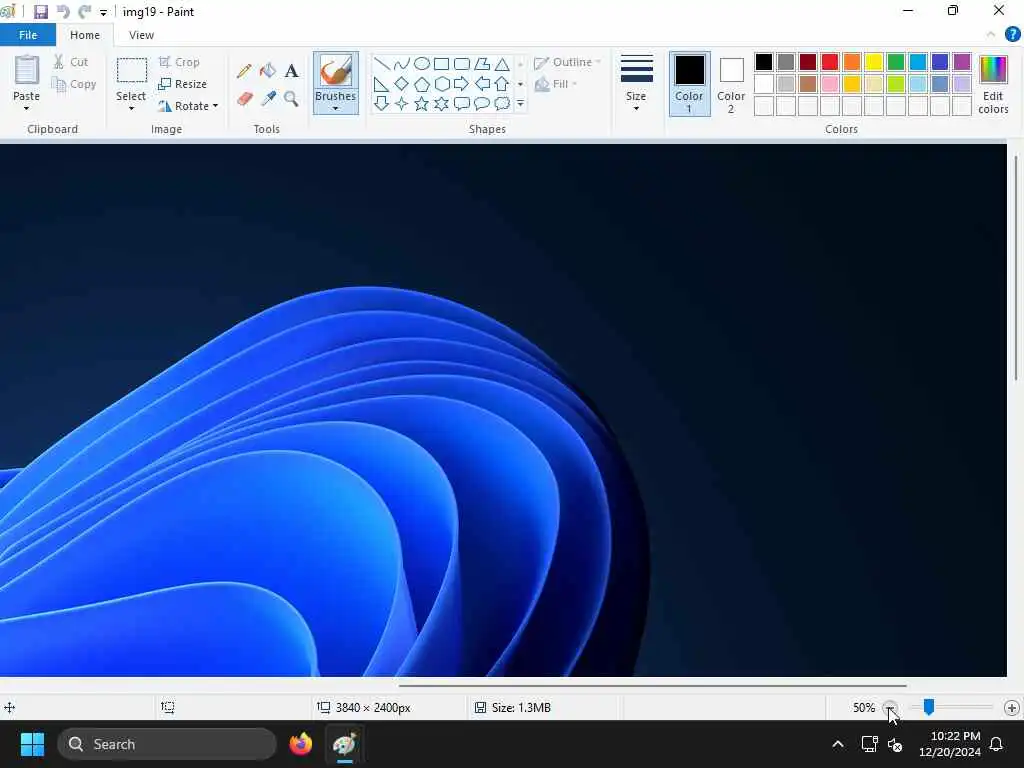Click the zoom in plus button
The height and width of the screenshot is (768, 1024).
(x=1012, y=707)
